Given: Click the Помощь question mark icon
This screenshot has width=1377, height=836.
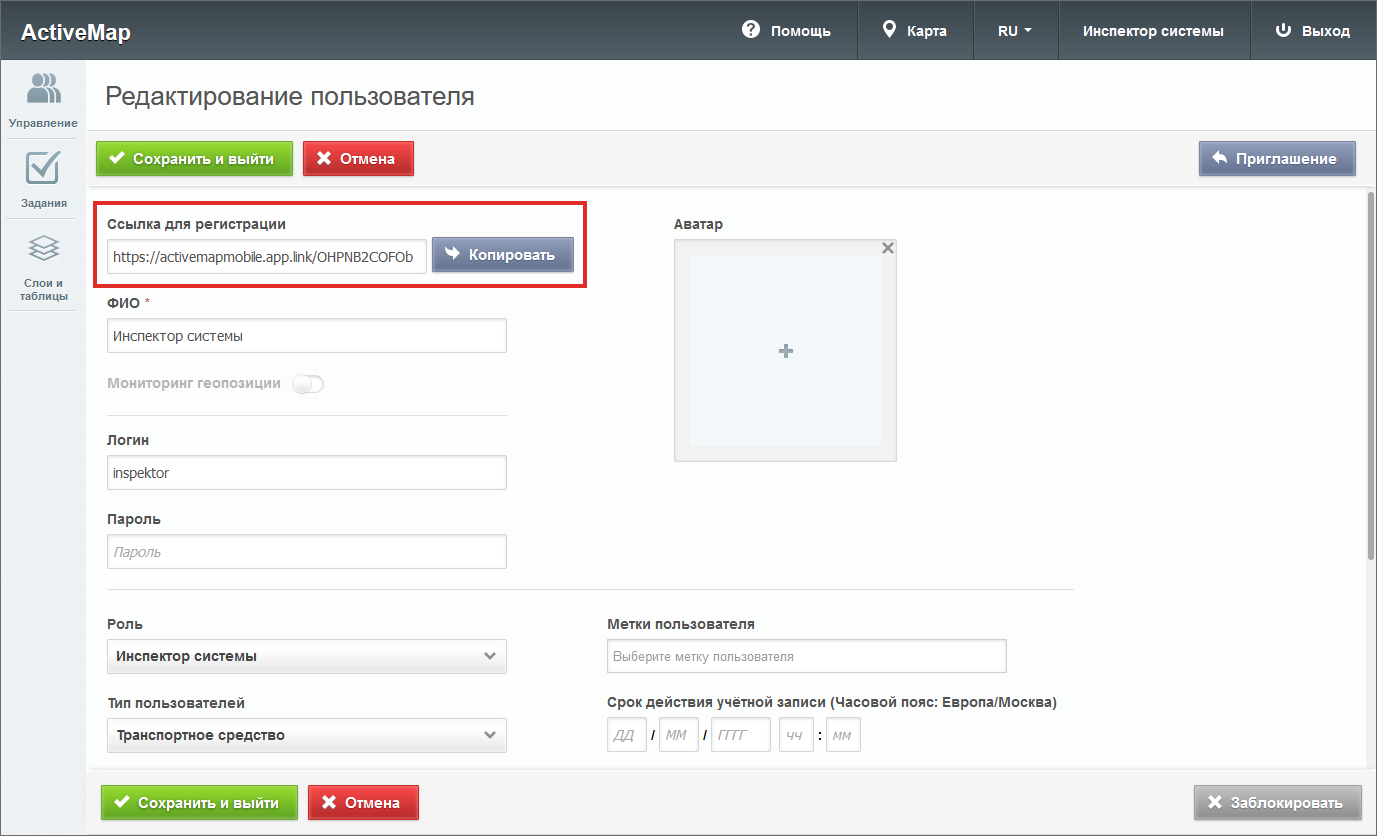Looking at the screenshot, I should point(751,30).
